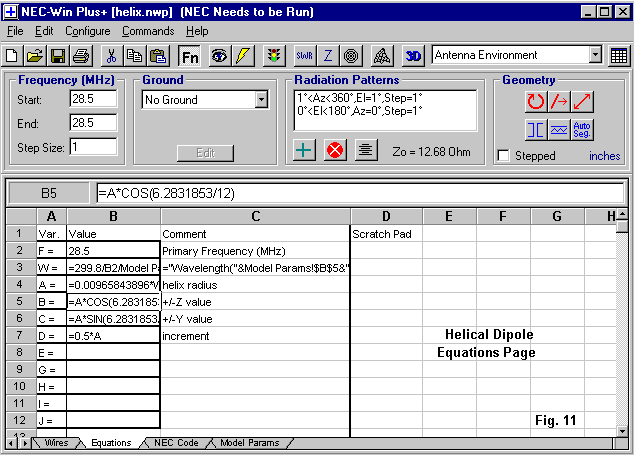Click the 3D view toolbar button
Viewport: 634px width, 455px height.
[x=414, y=55]
